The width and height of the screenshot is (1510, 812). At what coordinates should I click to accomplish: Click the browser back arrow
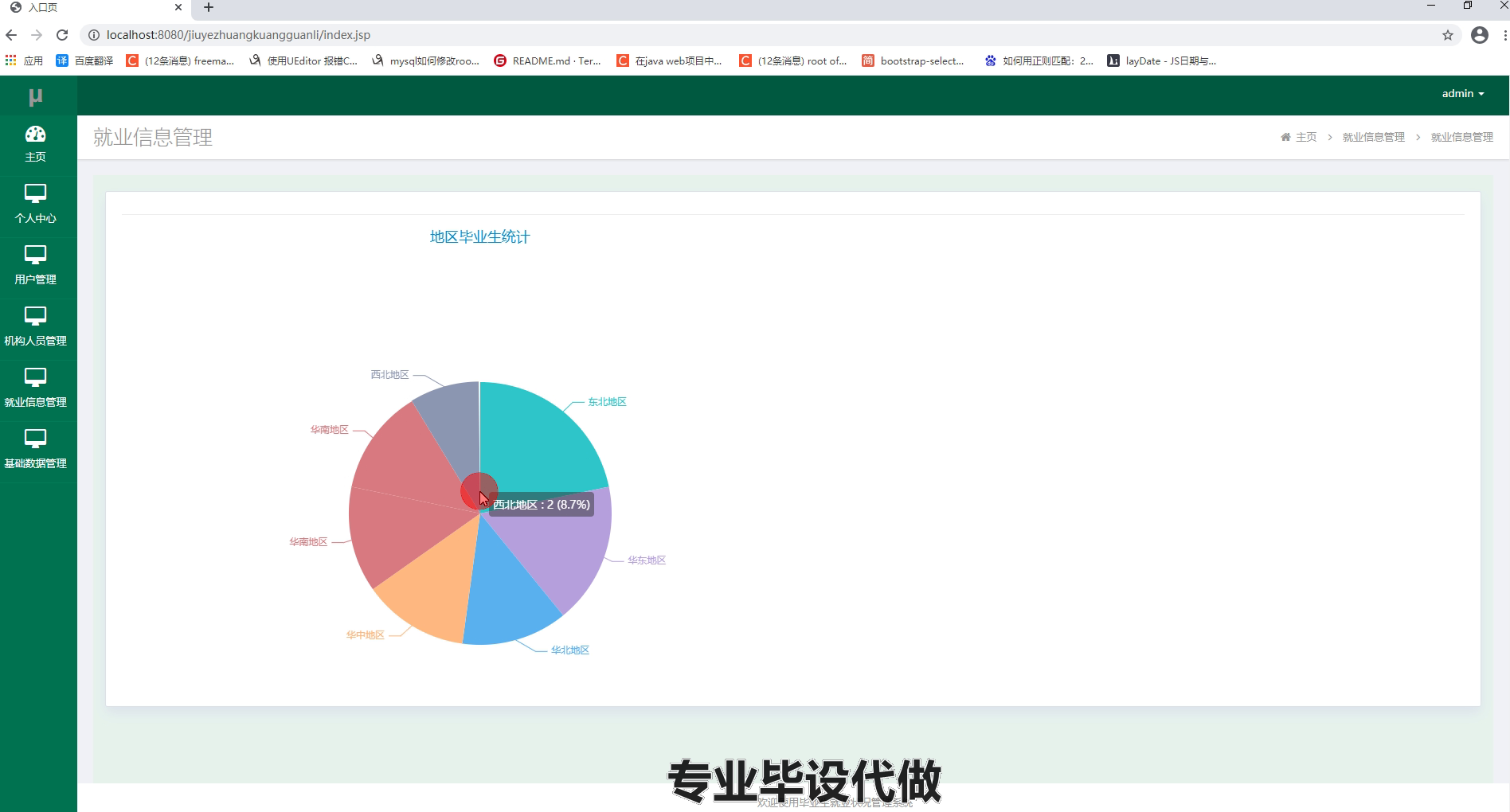pos(11,35)
